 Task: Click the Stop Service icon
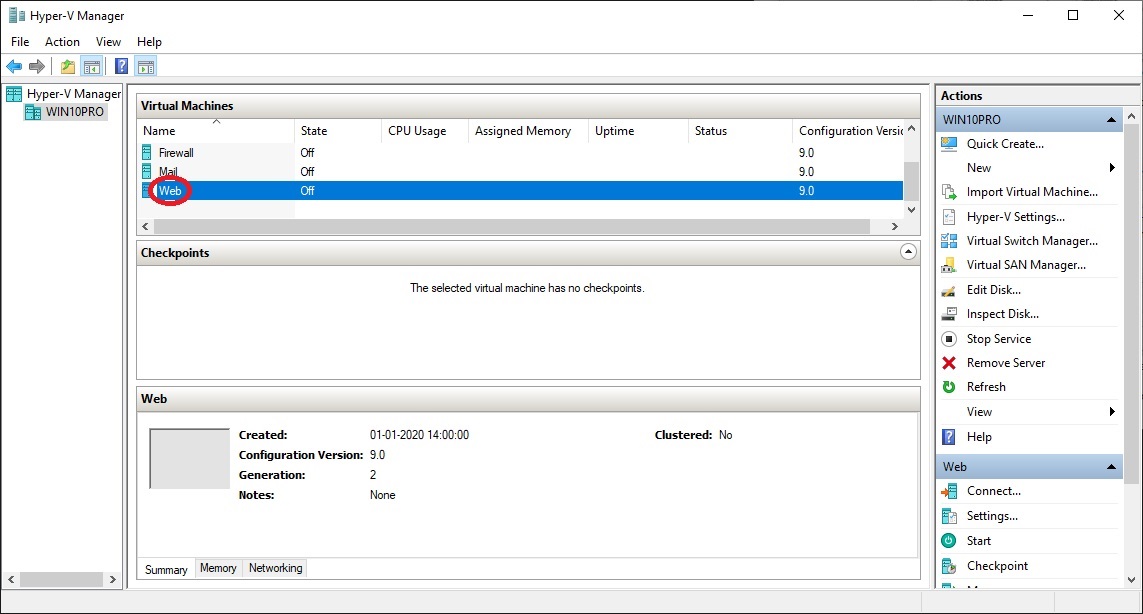[x=949, y=338]
